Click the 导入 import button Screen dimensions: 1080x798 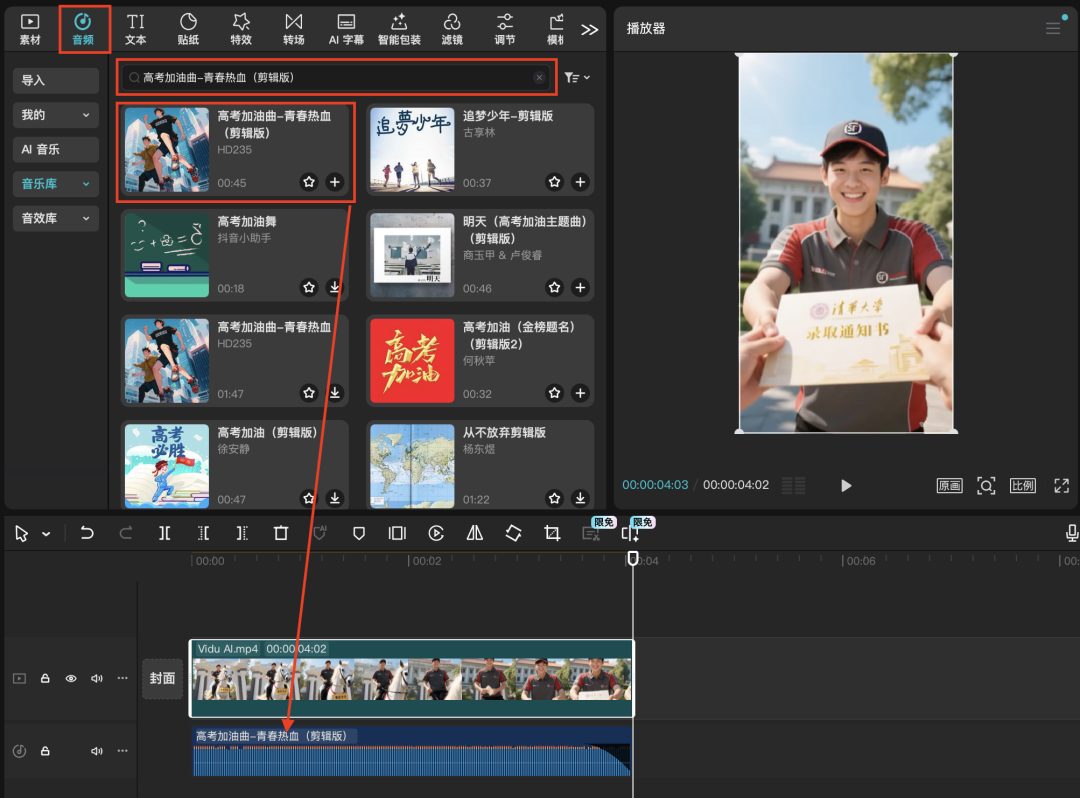click(55, 81)
